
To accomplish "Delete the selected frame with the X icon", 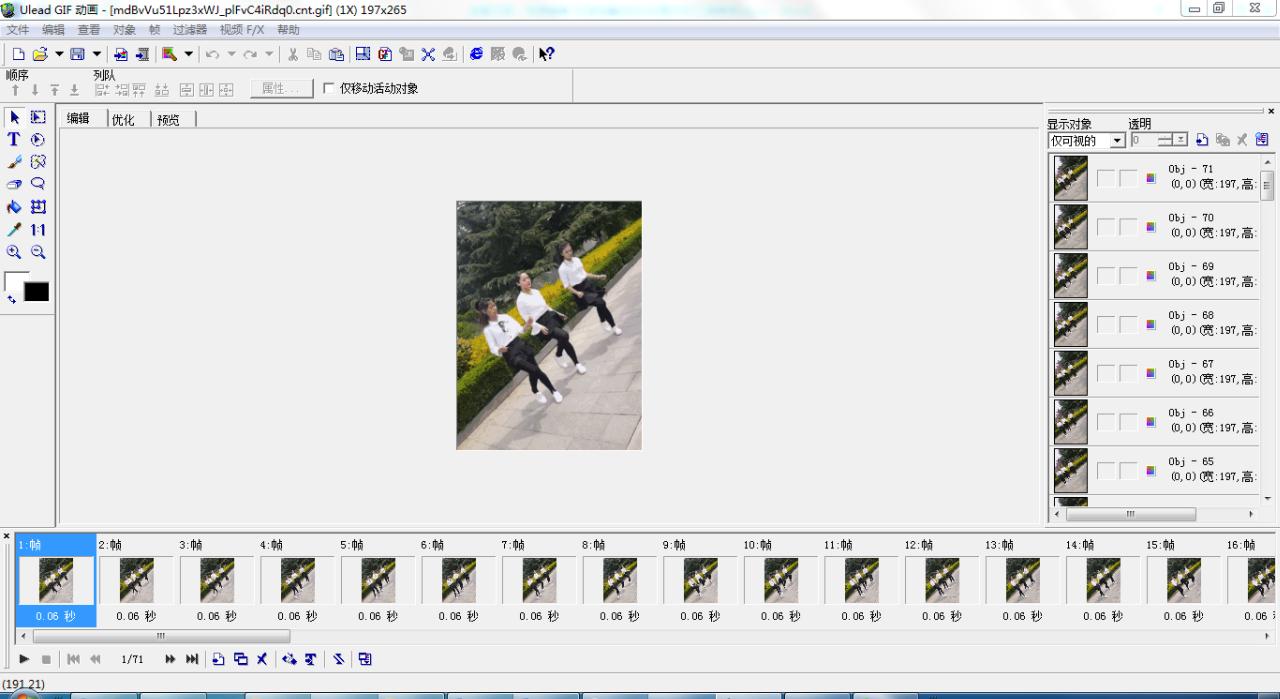I will (x=262, y=659).
